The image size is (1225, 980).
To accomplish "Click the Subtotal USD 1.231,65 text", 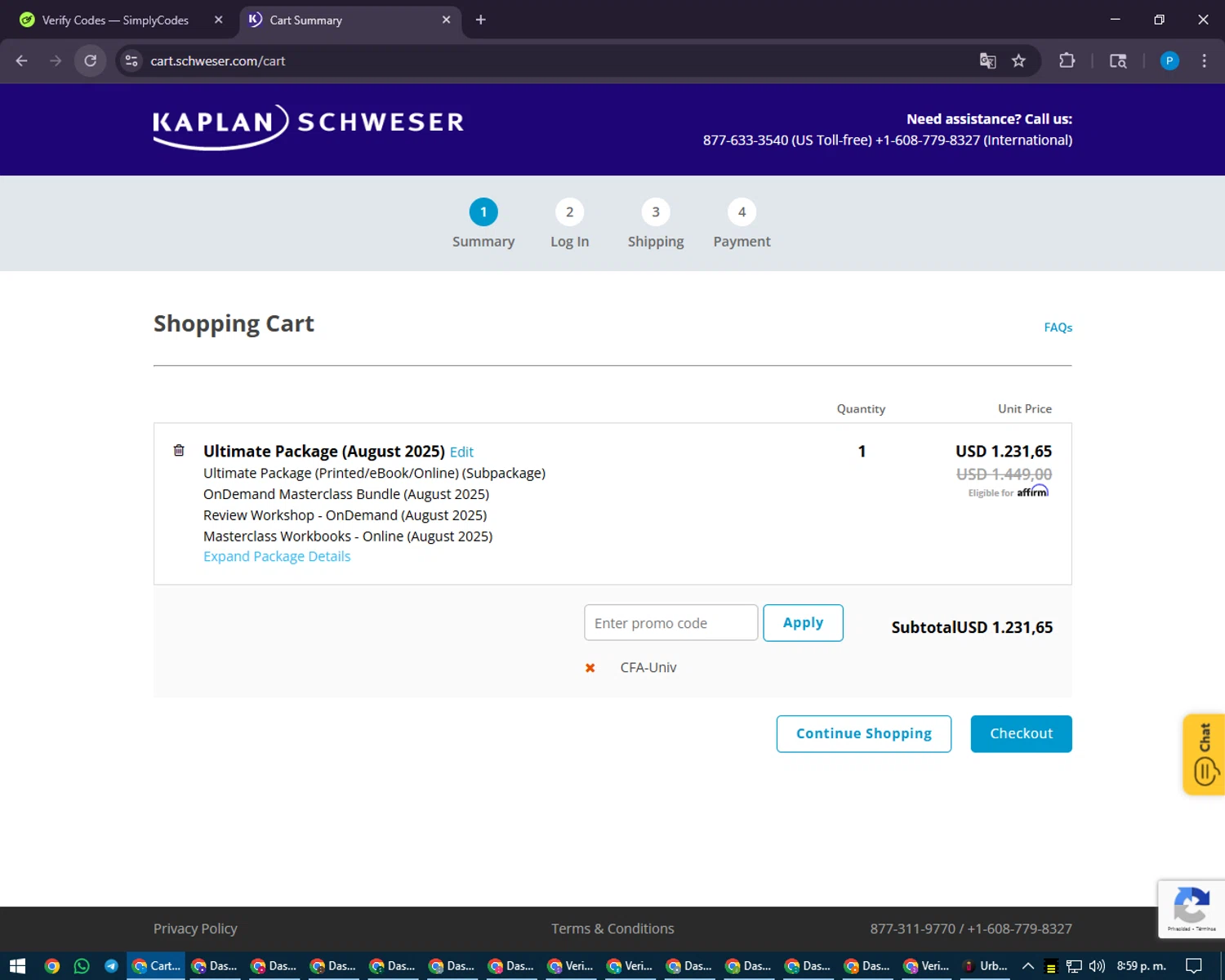I will 972,627.
